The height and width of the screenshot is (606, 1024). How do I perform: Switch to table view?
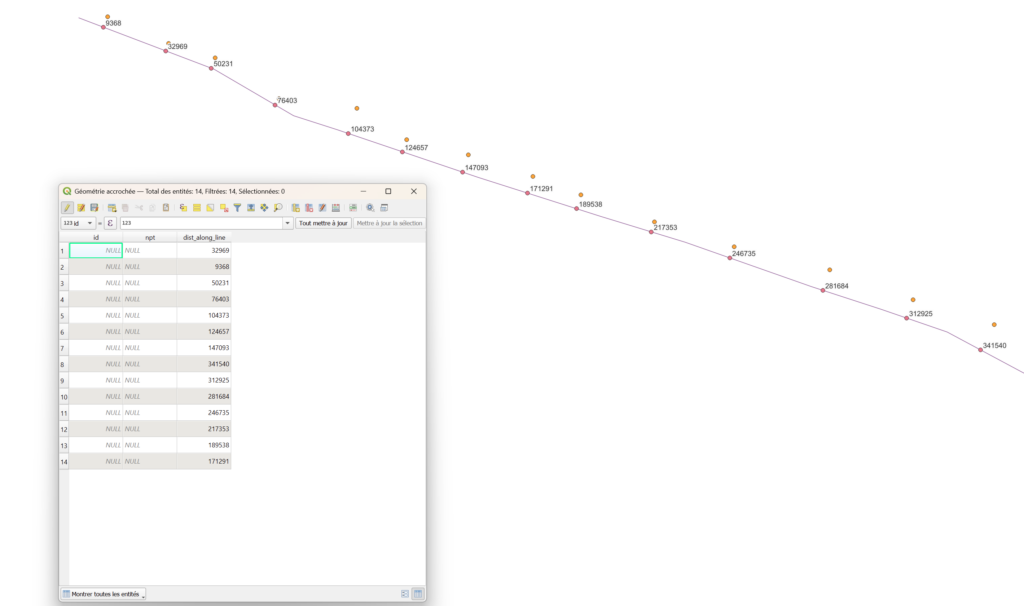[x=418, y=594]
